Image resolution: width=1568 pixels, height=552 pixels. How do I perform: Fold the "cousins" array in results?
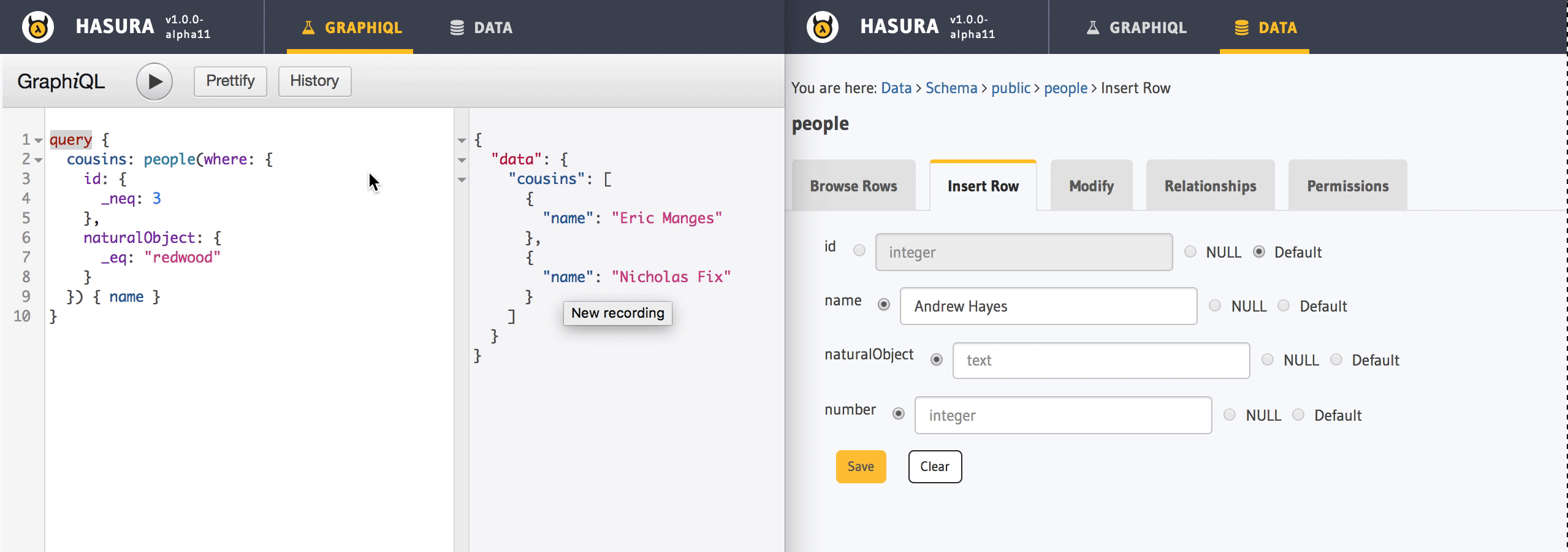462,180
